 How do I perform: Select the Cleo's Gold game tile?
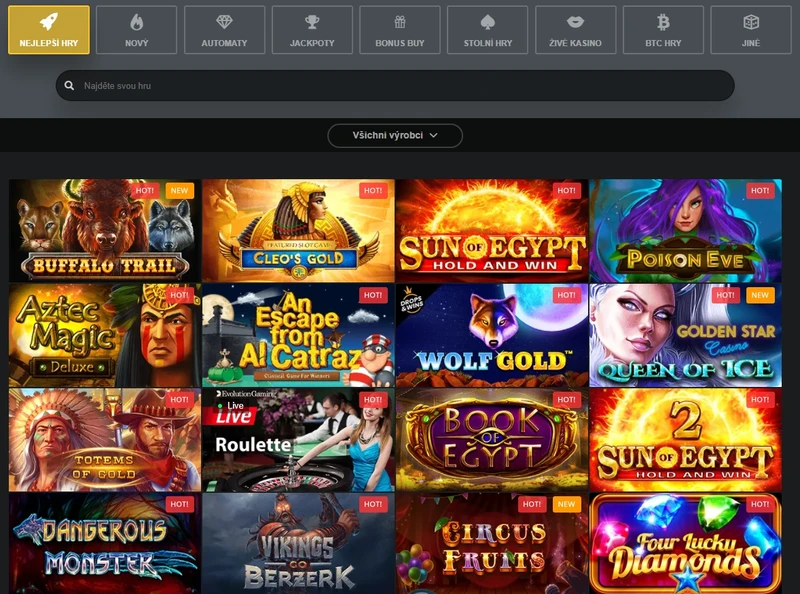(x=298, y=232)
